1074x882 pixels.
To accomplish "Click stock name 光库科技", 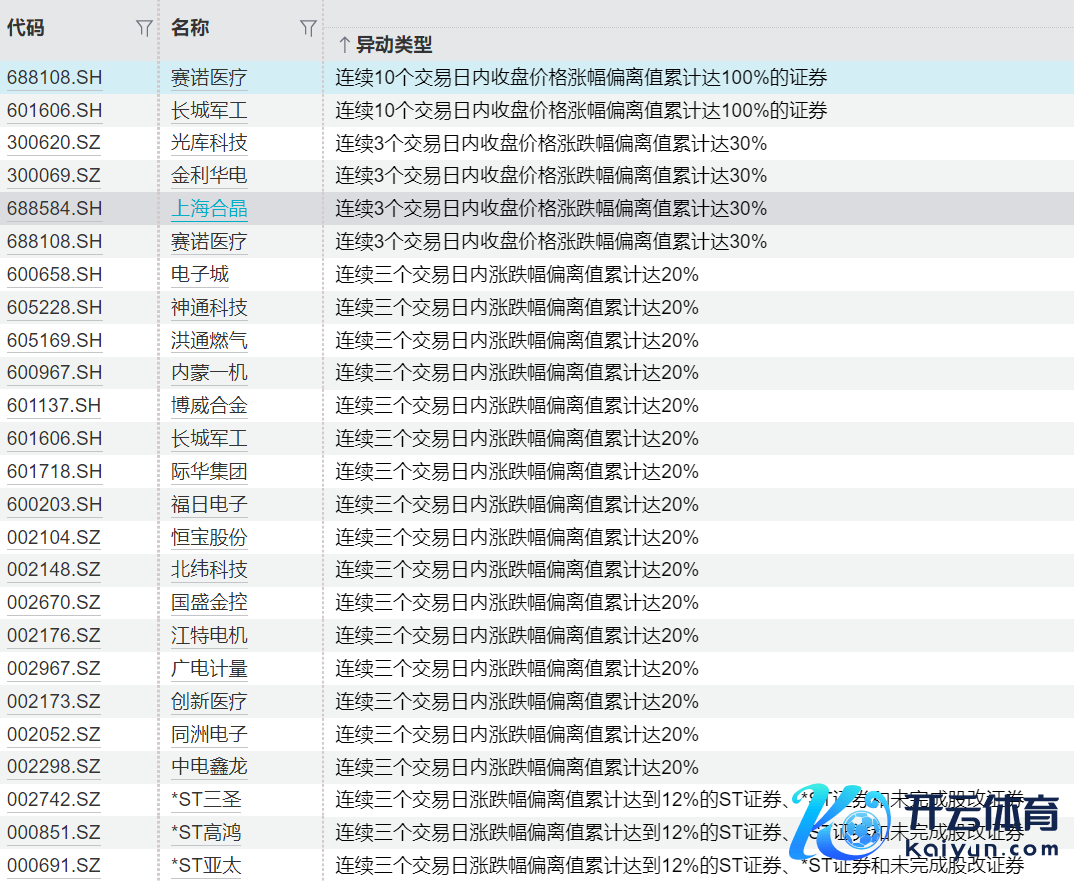I will pos(209,143).
